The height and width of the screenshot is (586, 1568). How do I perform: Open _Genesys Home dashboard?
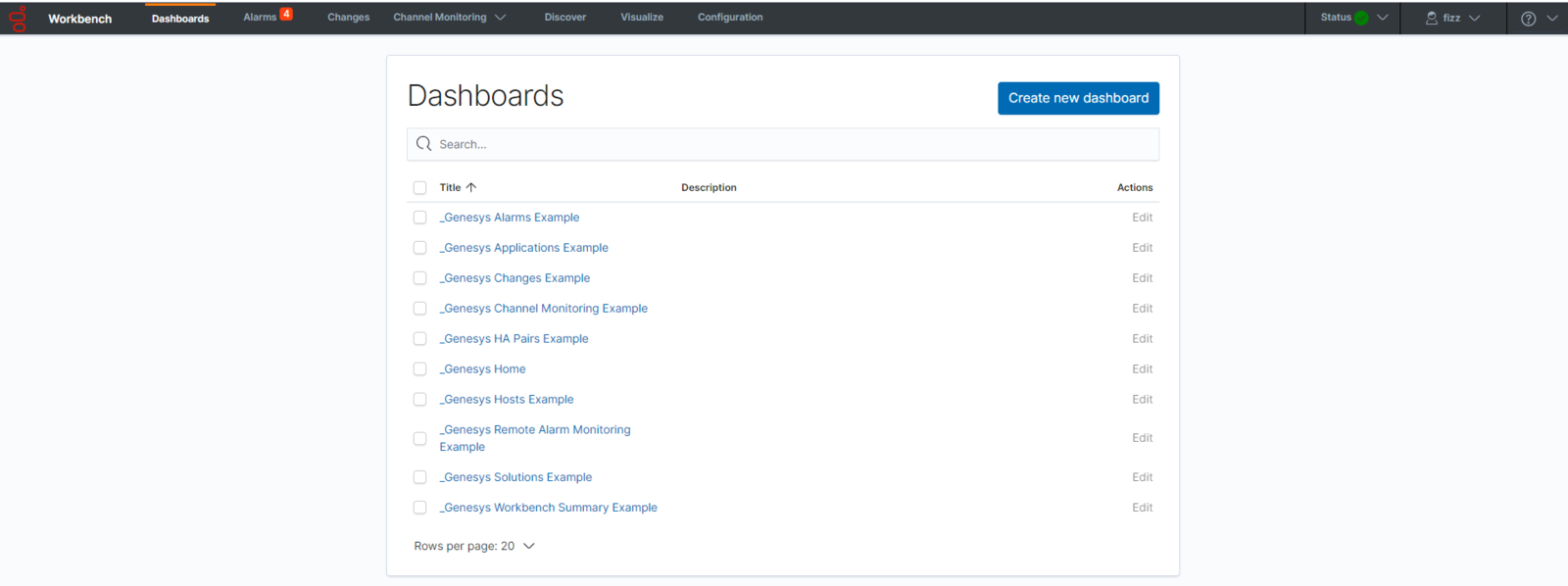click(x=482, y=369)
